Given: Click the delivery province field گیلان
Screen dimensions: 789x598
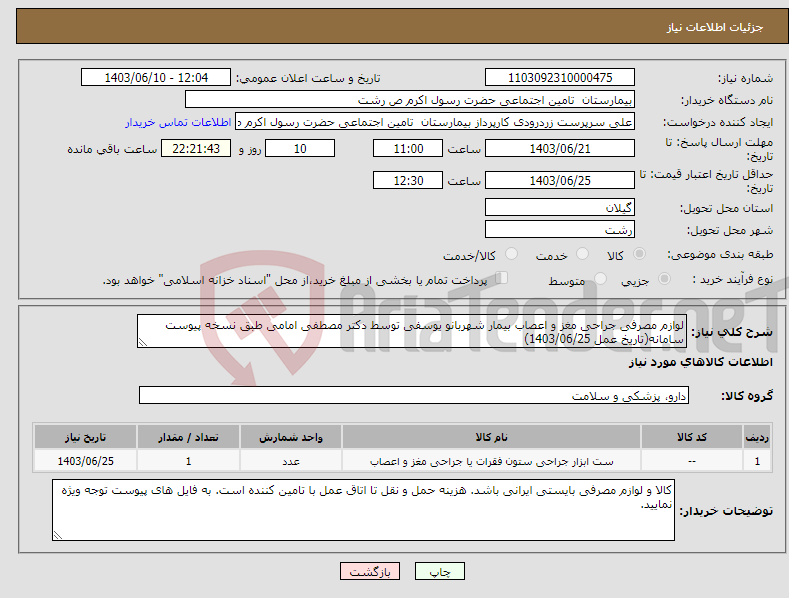Looking at the screenshot, I should 560,207.
